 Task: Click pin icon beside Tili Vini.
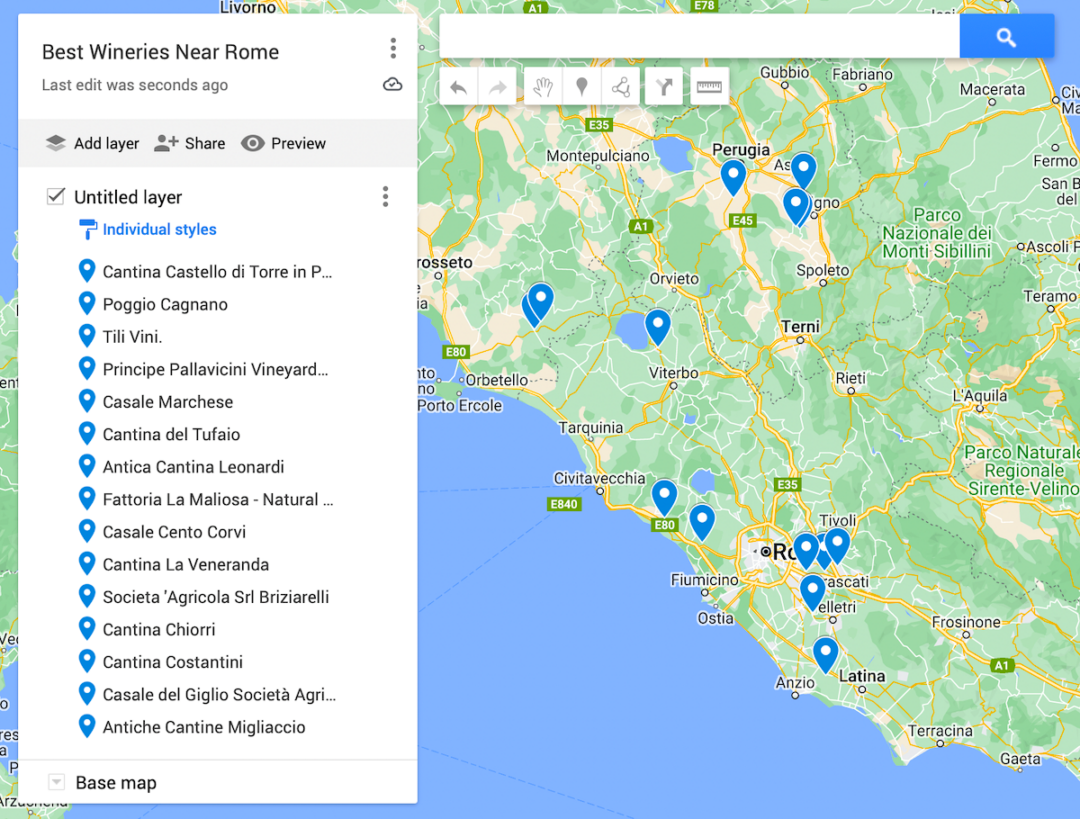(x=87, y=336)
